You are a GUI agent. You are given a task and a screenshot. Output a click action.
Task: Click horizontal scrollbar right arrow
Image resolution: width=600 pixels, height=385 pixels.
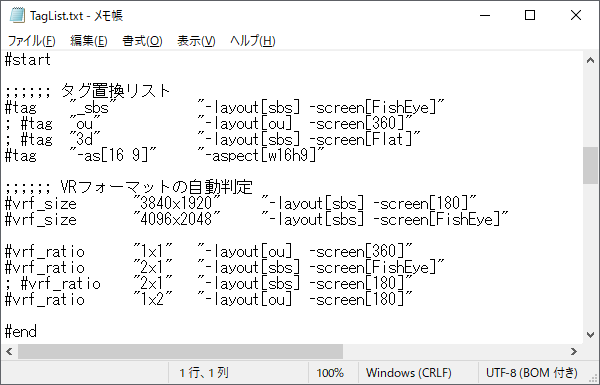click(574, 351)
